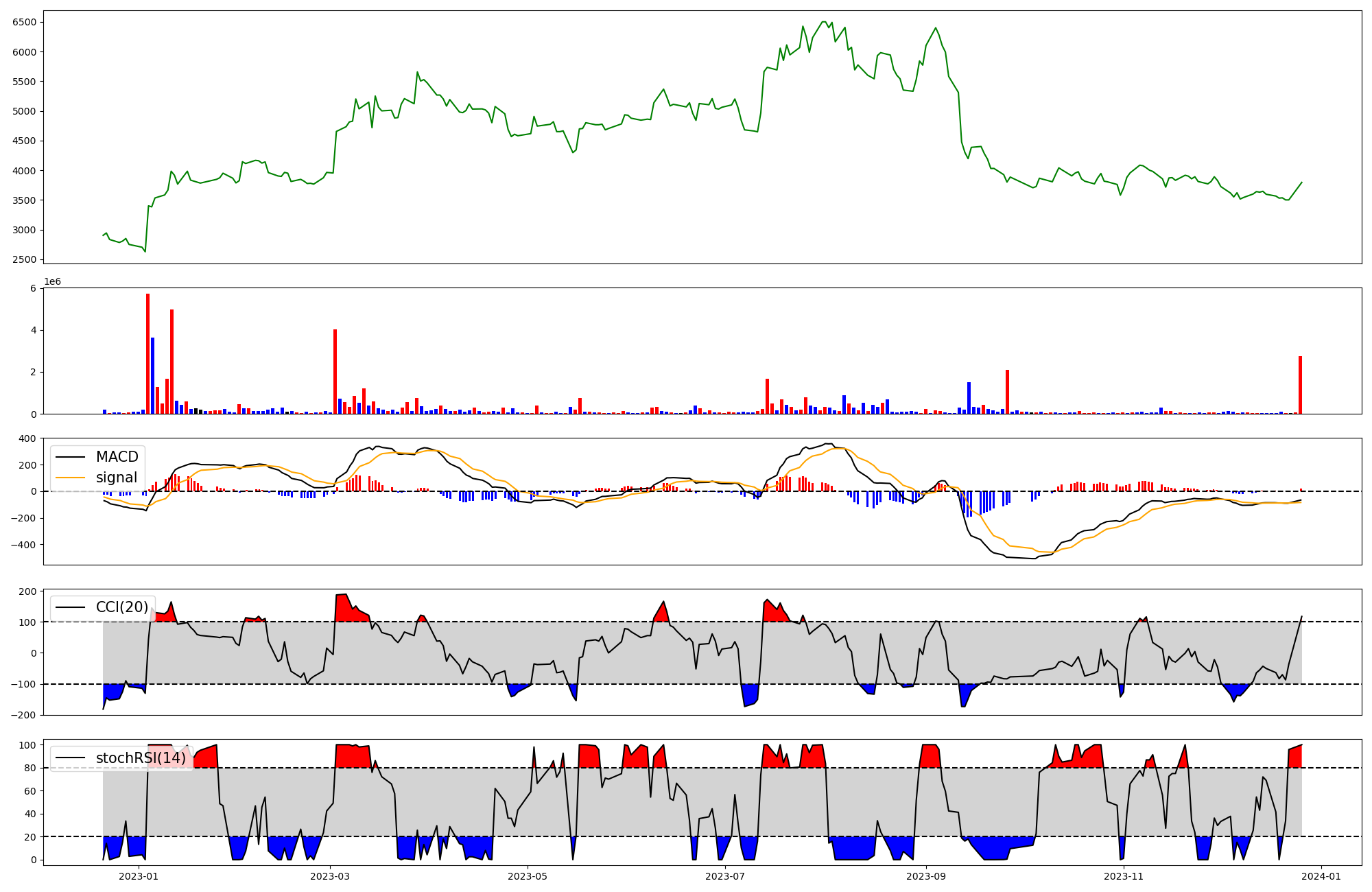Click the -400 label on the MACD axis
The height and width of the screenshot is (892, 1372).
click(23, 545)
